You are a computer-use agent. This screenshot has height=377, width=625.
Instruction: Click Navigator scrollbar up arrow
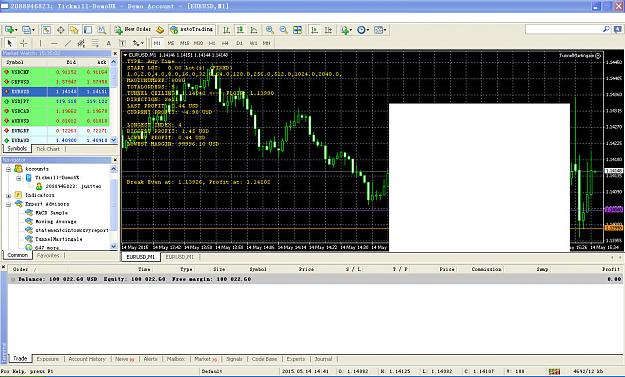click(x=114, y=169)
